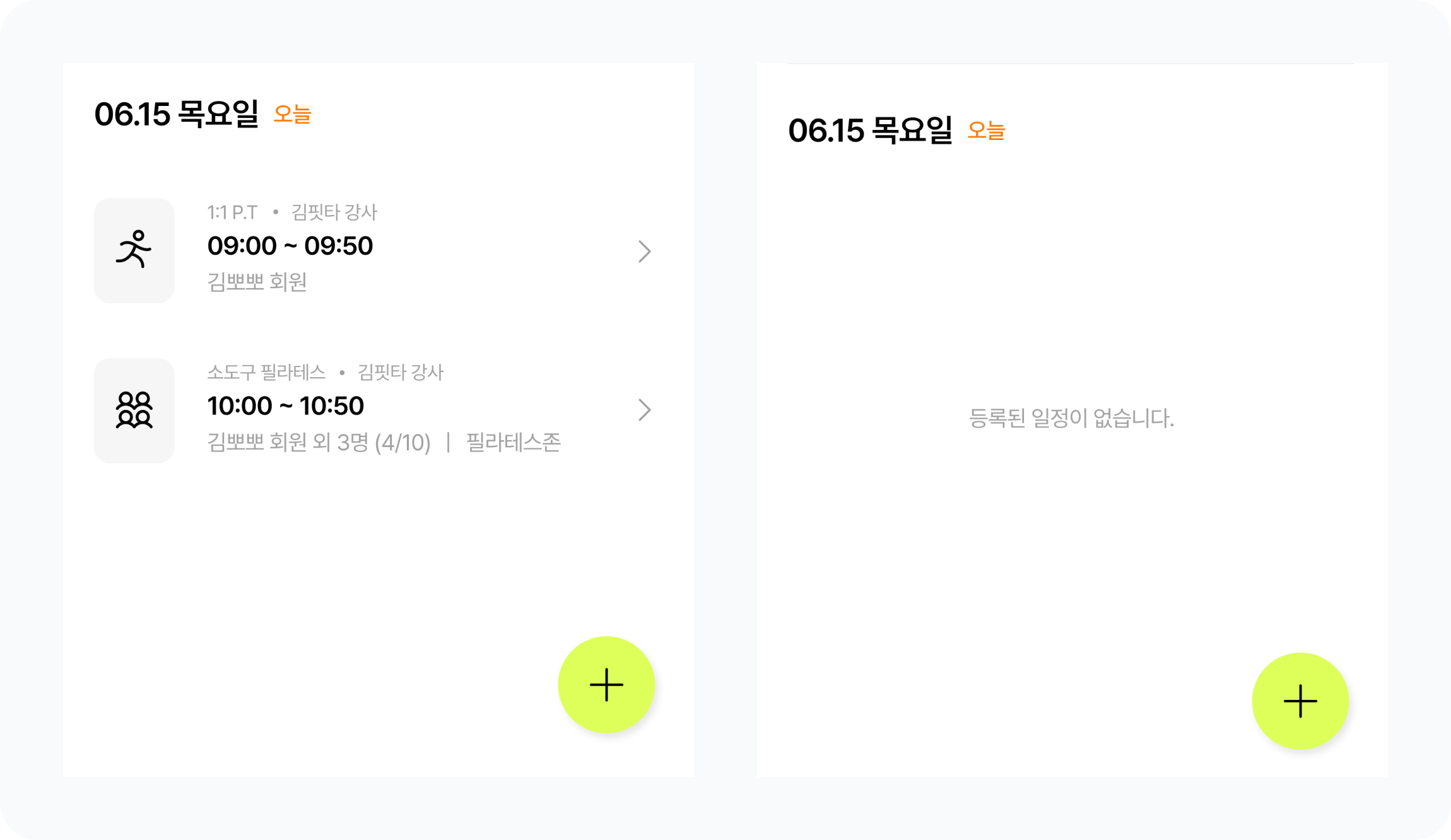Open the 09:00 ~ 09:50 session chevron
The height and width of the screenshot is (840, 1451).
[644, 251]
